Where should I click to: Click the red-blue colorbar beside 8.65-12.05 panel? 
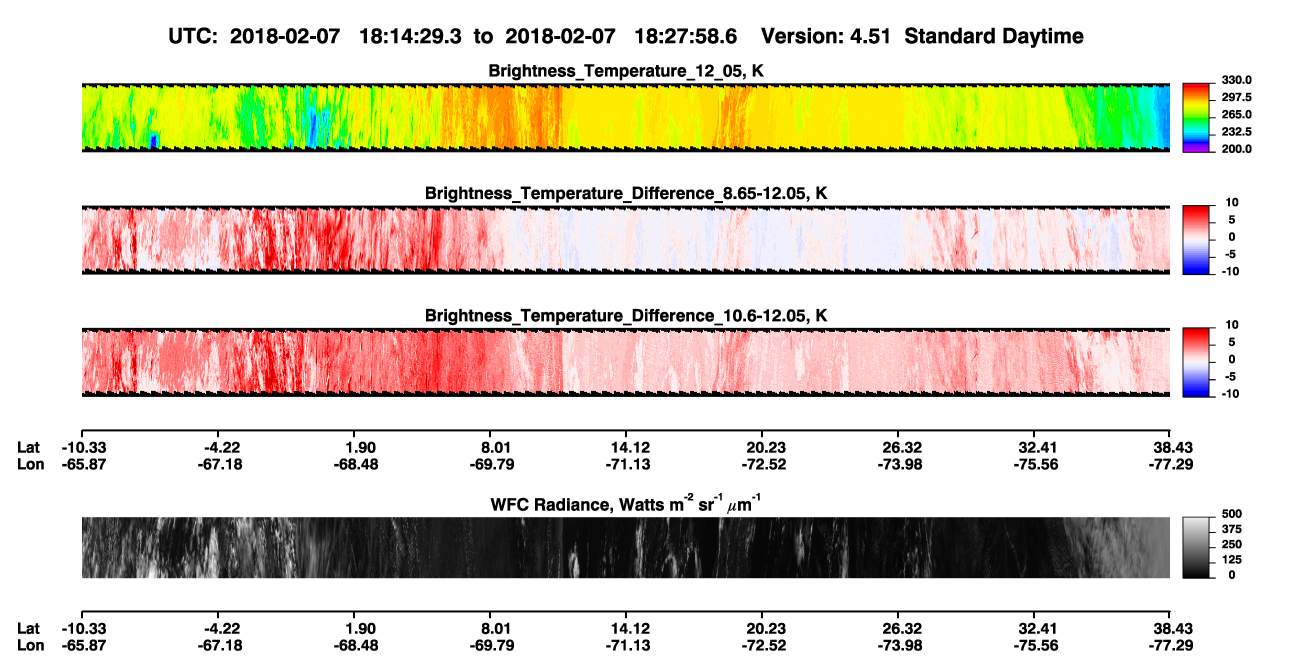(1197, 238)
